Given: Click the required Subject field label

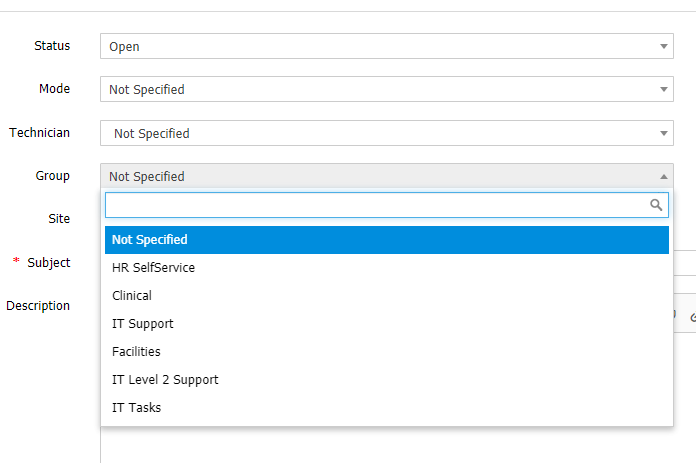Looking at the screenshot, I should pos(48,263).
